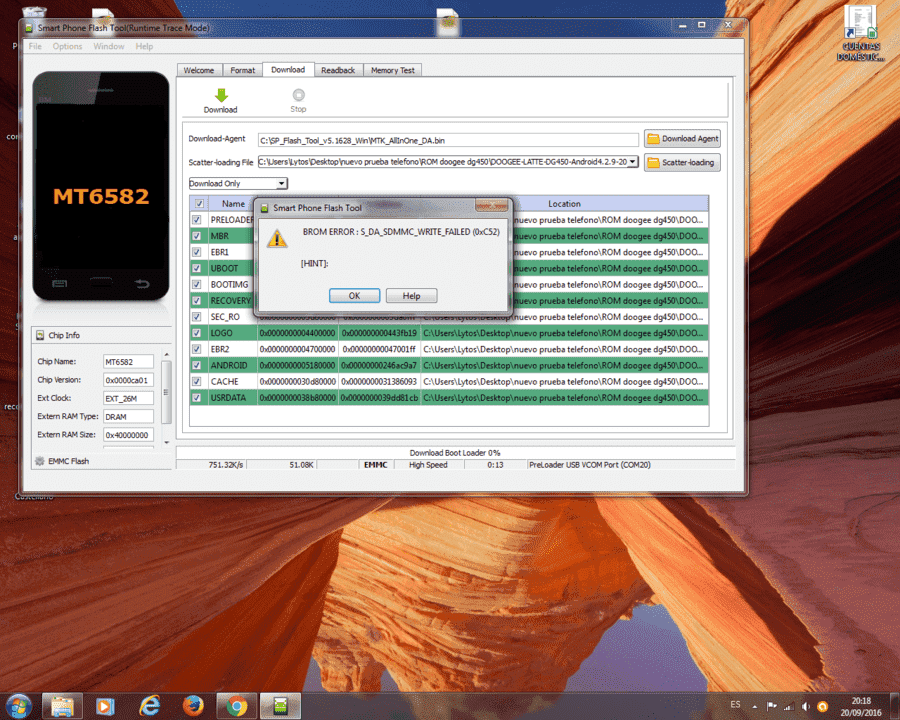Click the Flash Tool taskbar icon
Viewport: 900px width, 720px height.
point(280,706)
